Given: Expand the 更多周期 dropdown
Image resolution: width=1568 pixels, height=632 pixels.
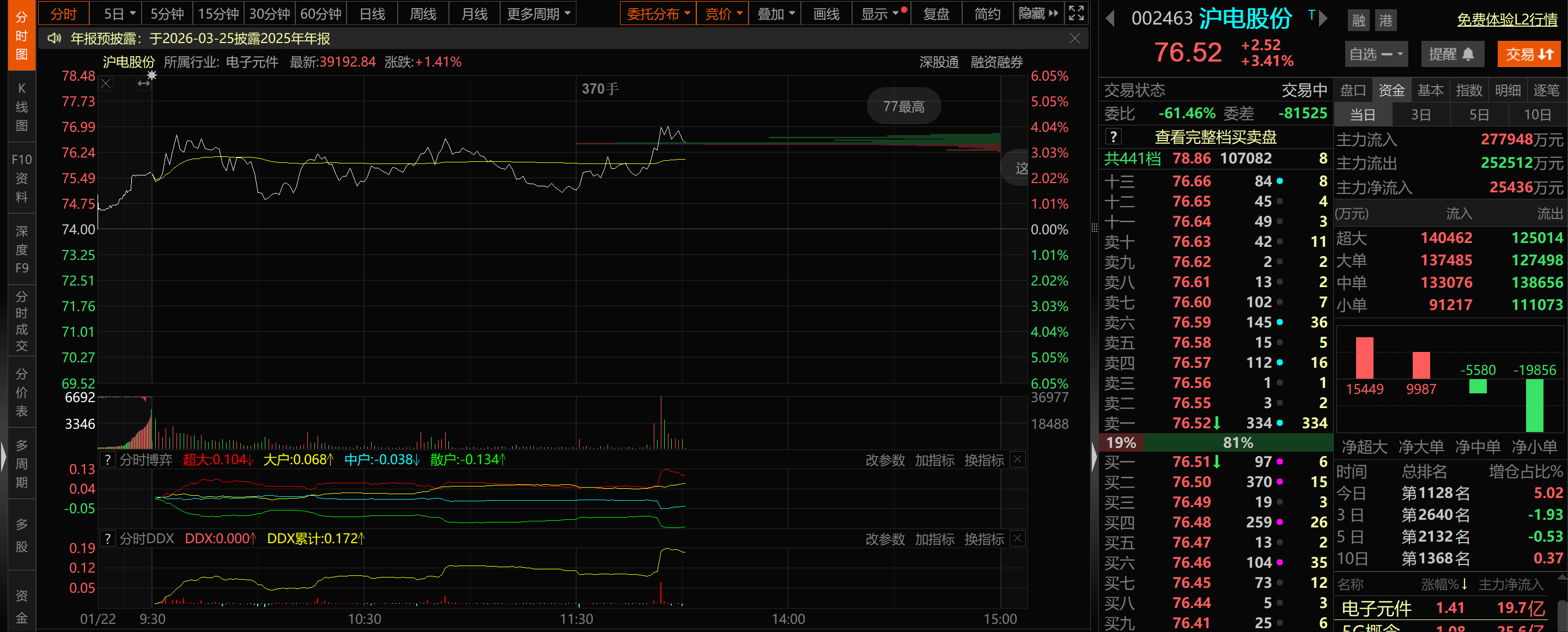Looking at the screenshot, I should (x=538, y=14).
